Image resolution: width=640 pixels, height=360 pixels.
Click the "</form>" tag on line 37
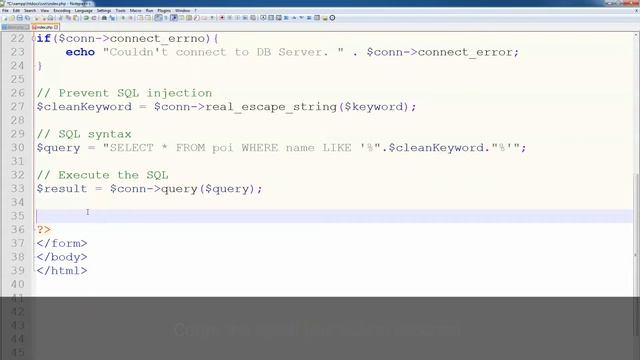click(62, 243)
